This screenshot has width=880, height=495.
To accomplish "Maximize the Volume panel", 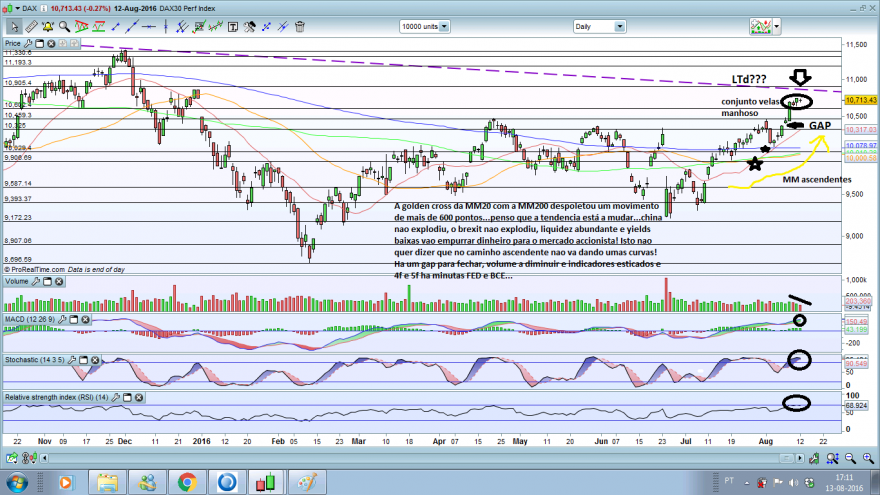I will pos(47,281).
